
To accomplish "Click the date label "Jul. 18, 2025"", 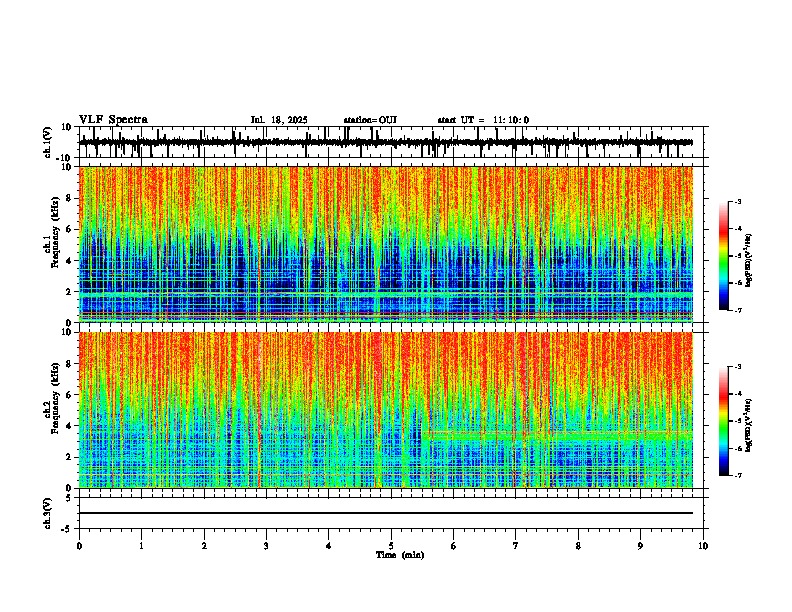I will tap(279, 120).
